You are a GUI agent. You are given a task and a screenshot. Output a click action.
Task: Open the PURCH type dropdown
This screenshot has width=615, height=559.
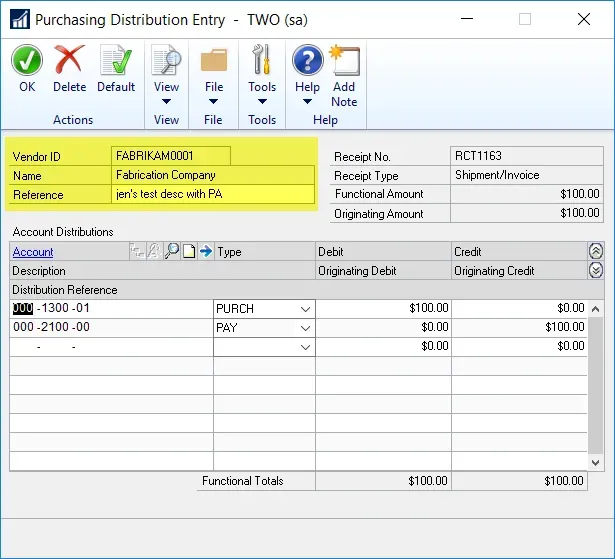(305, 309)
